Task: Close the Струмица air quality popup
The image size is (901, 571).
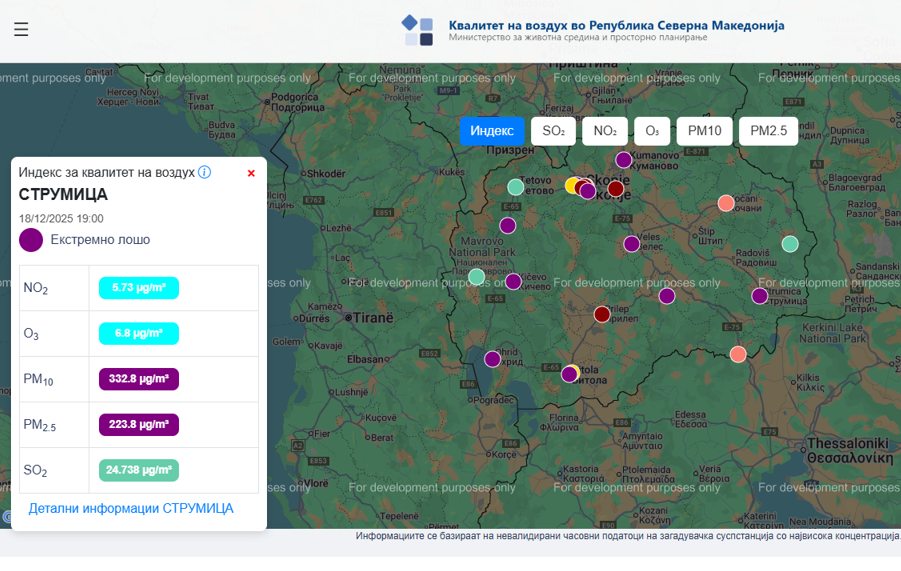Action: [251, 173]
